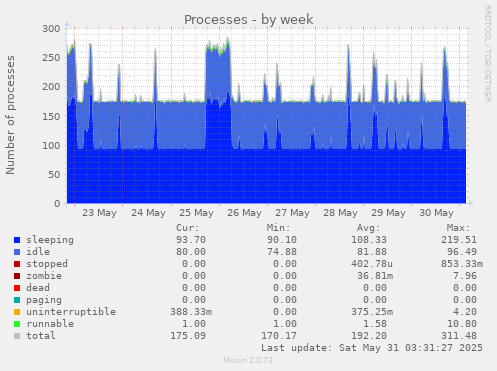Click the '300' y-axis tick label
Screen dimensions: 497x371
51,29
